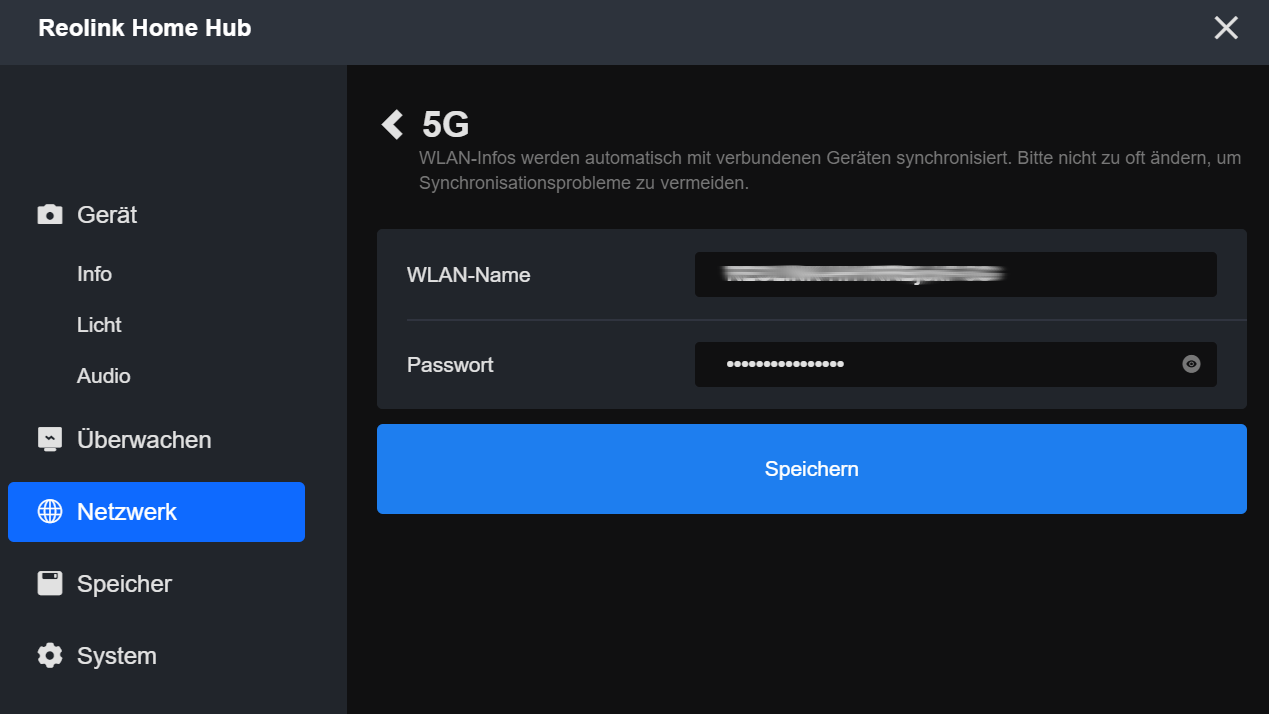Open the Info submenu item
This screenshot has width=1269, height=714.
[x=94, y=274]
